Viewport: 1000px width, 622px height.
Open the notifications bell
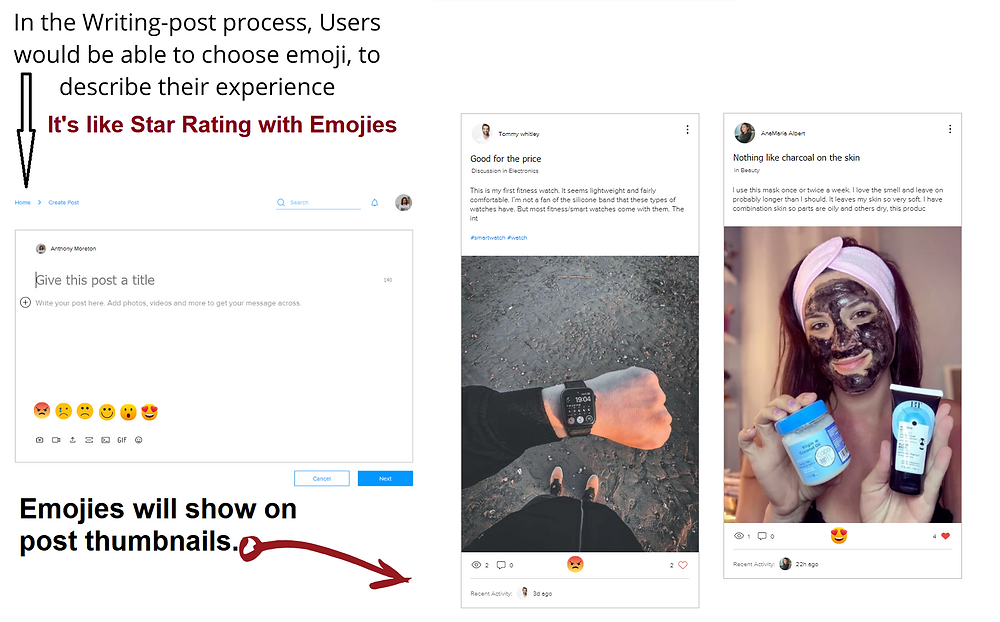pos(375,203)
